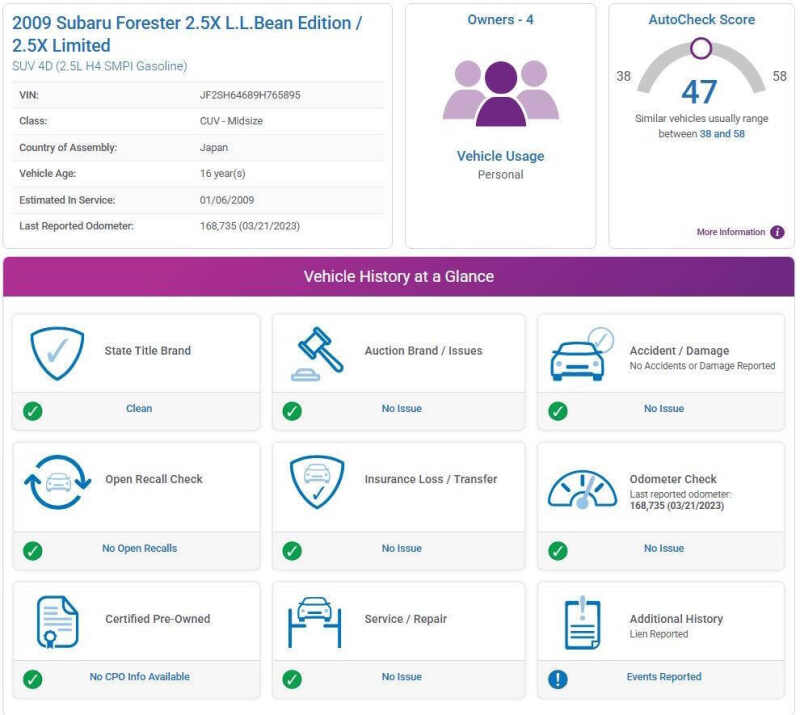Click the Additional History clipboard icon

tap(581, 621)
